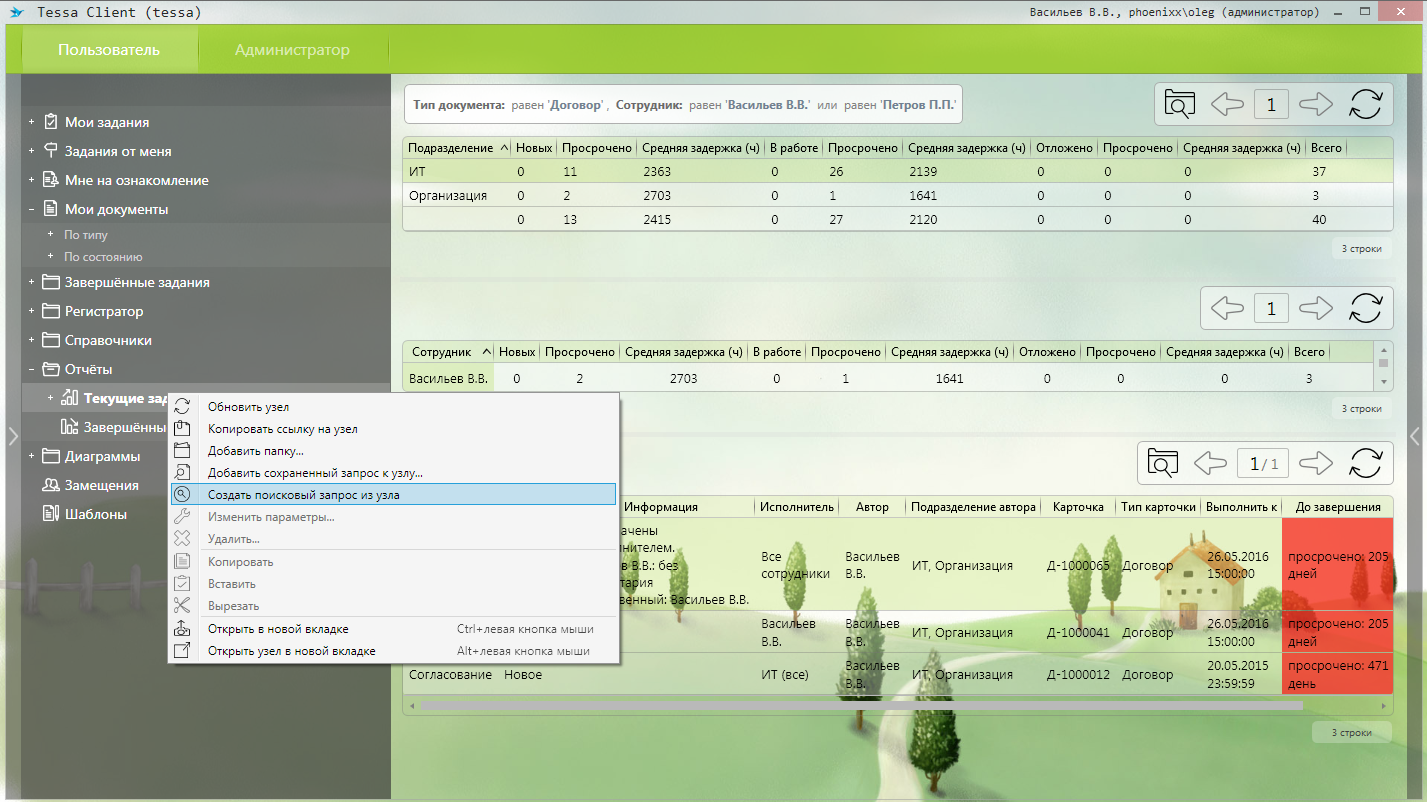
Task: Go to next page in top report toolbar
Action: (x=1316, y=104)
